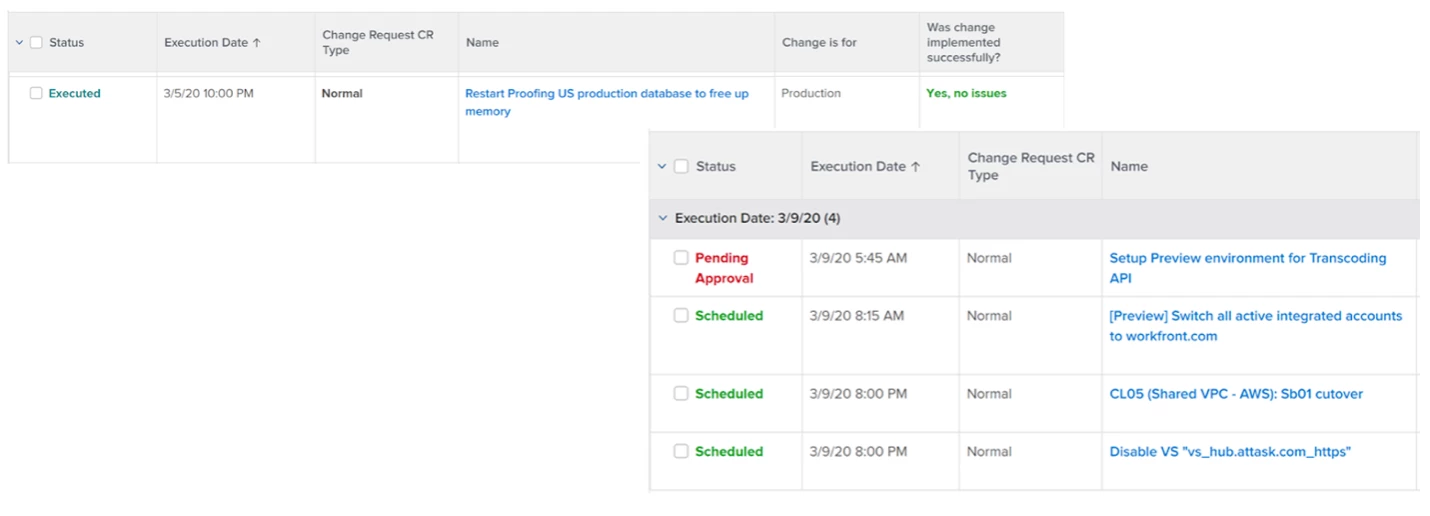Open Setup Preview environment for Transcoding API

pos(1247,258)
